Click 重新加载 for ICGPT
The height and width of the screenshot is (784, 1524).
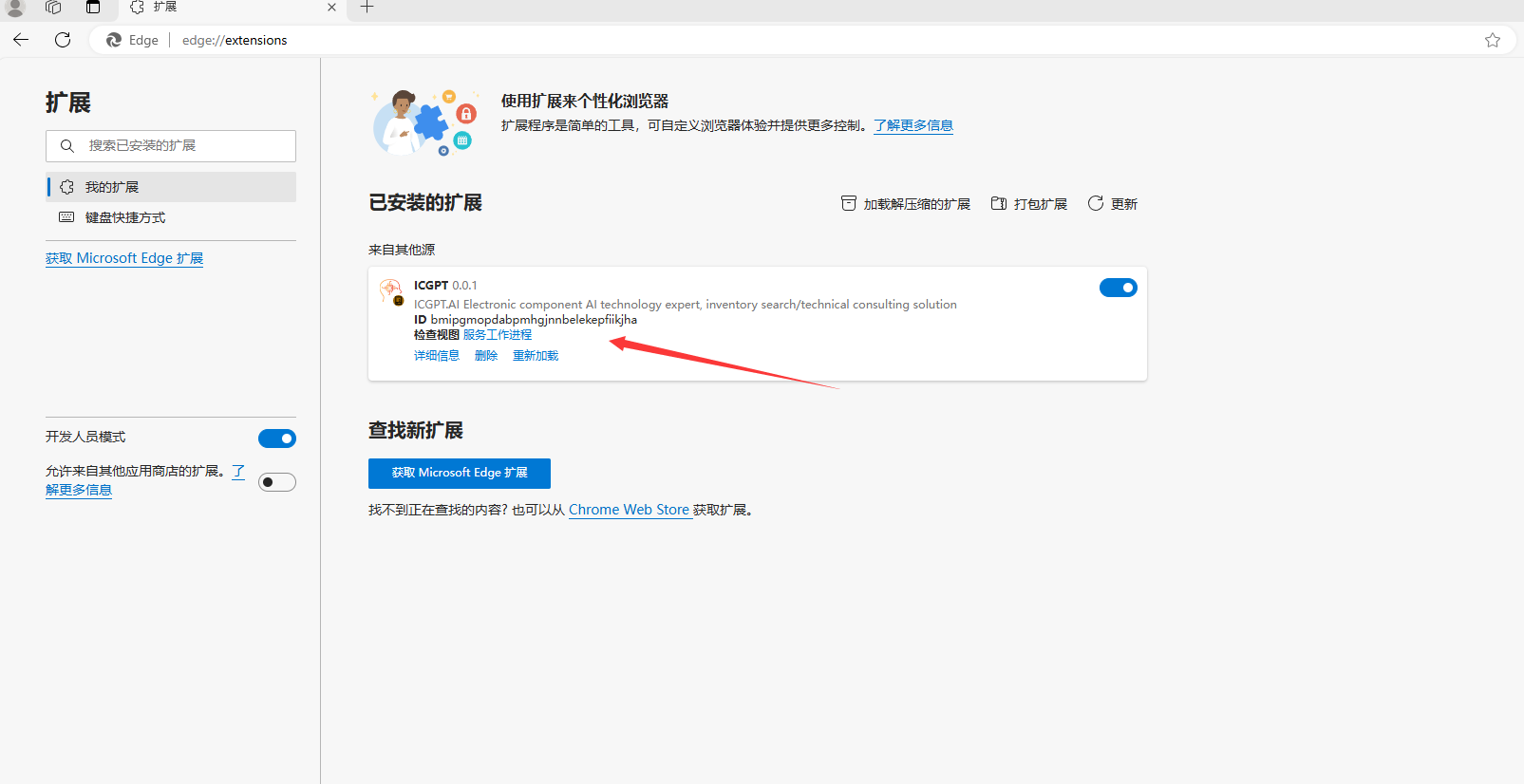tap(536, 356)
